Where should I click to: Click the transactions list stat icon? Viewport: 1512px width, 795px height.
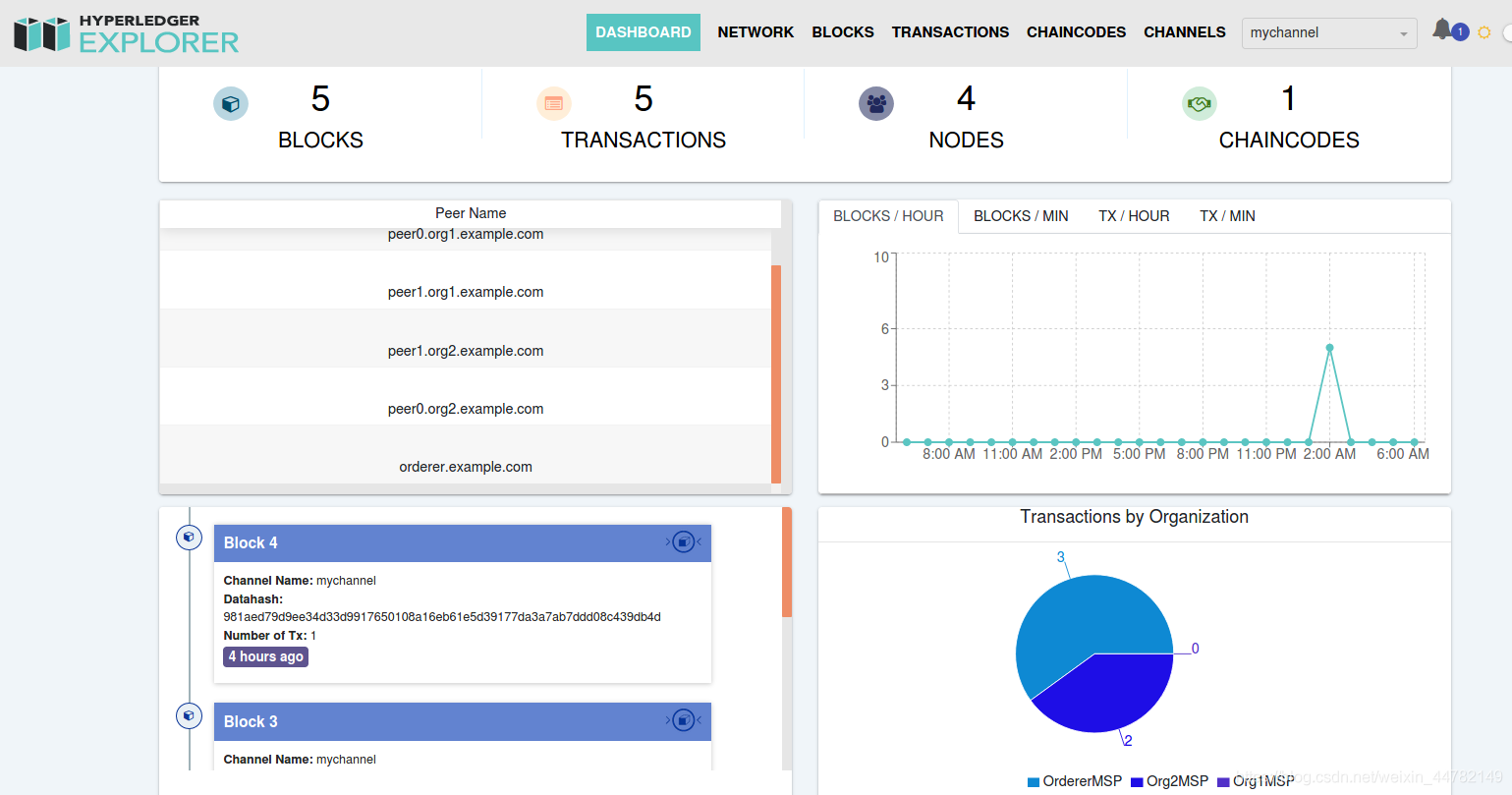pos(554,103)
